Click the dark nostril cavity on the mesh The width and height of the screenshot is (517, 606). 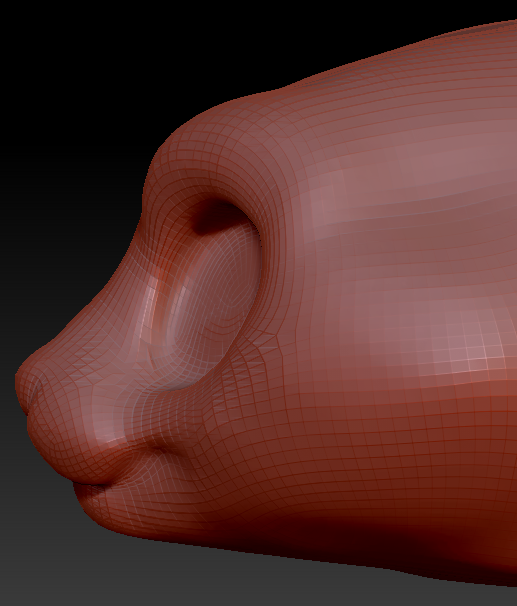tap(217, 214)
